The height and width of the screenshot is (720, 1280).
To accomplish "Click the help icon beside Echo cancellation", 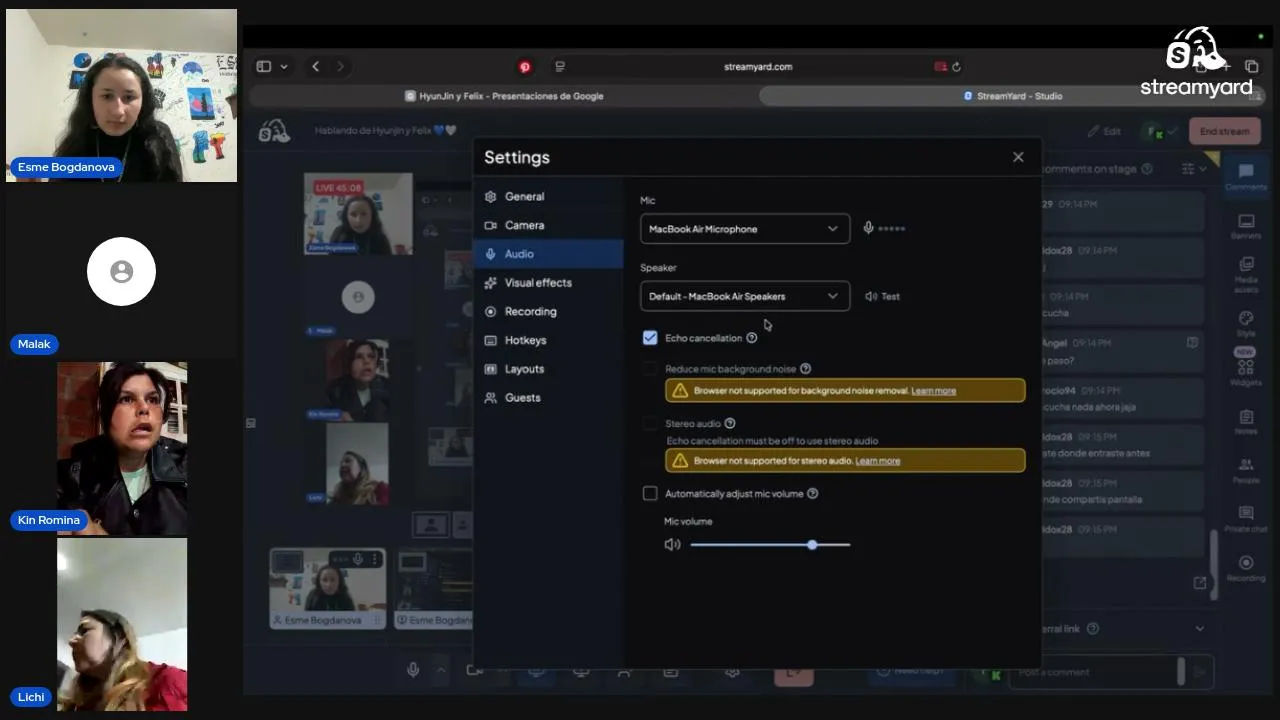I will [752, 338].
